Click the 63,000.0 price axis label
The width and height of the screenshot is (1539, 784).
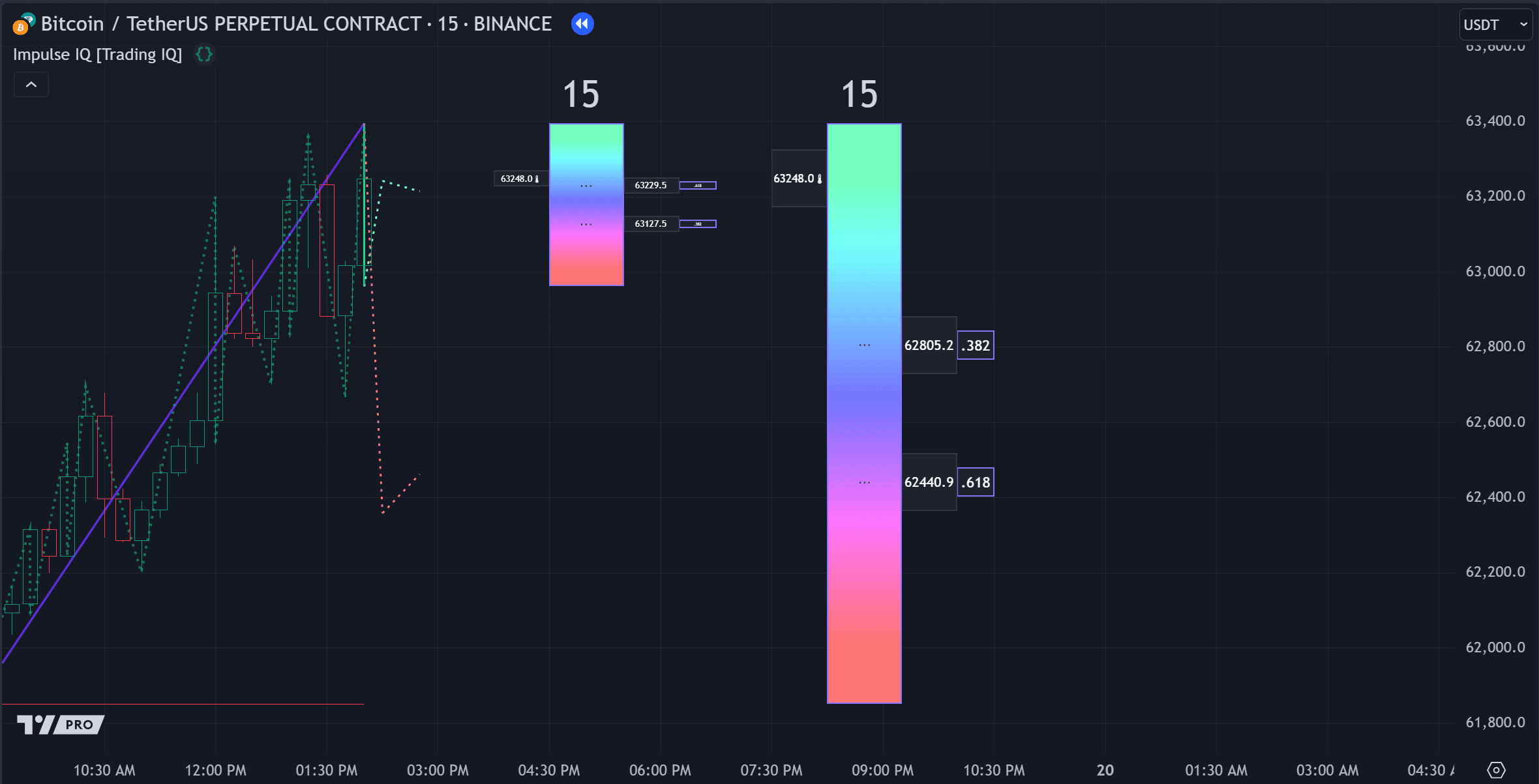(1495, 271)
